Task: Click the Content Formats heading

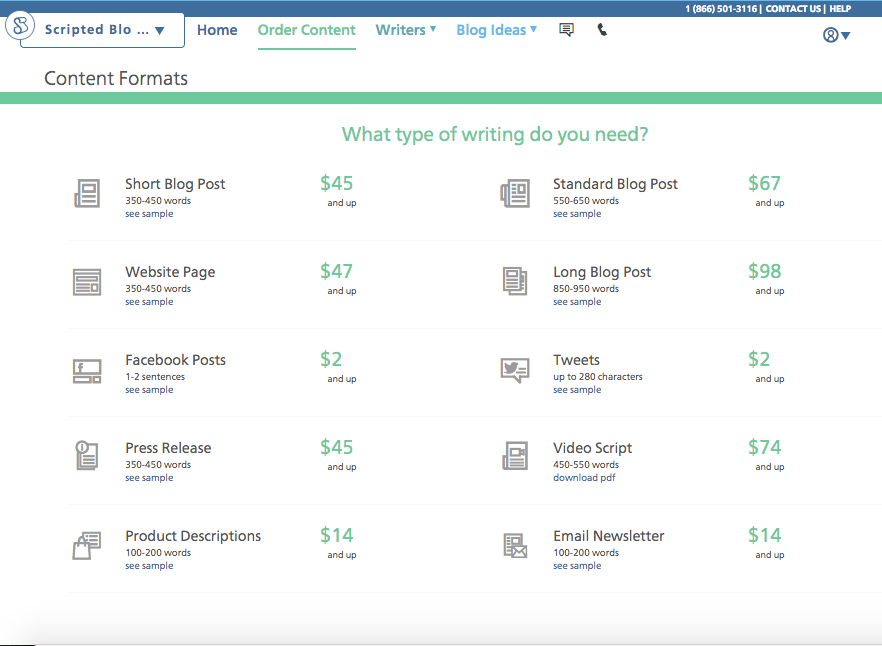Action: pos(116,78)
